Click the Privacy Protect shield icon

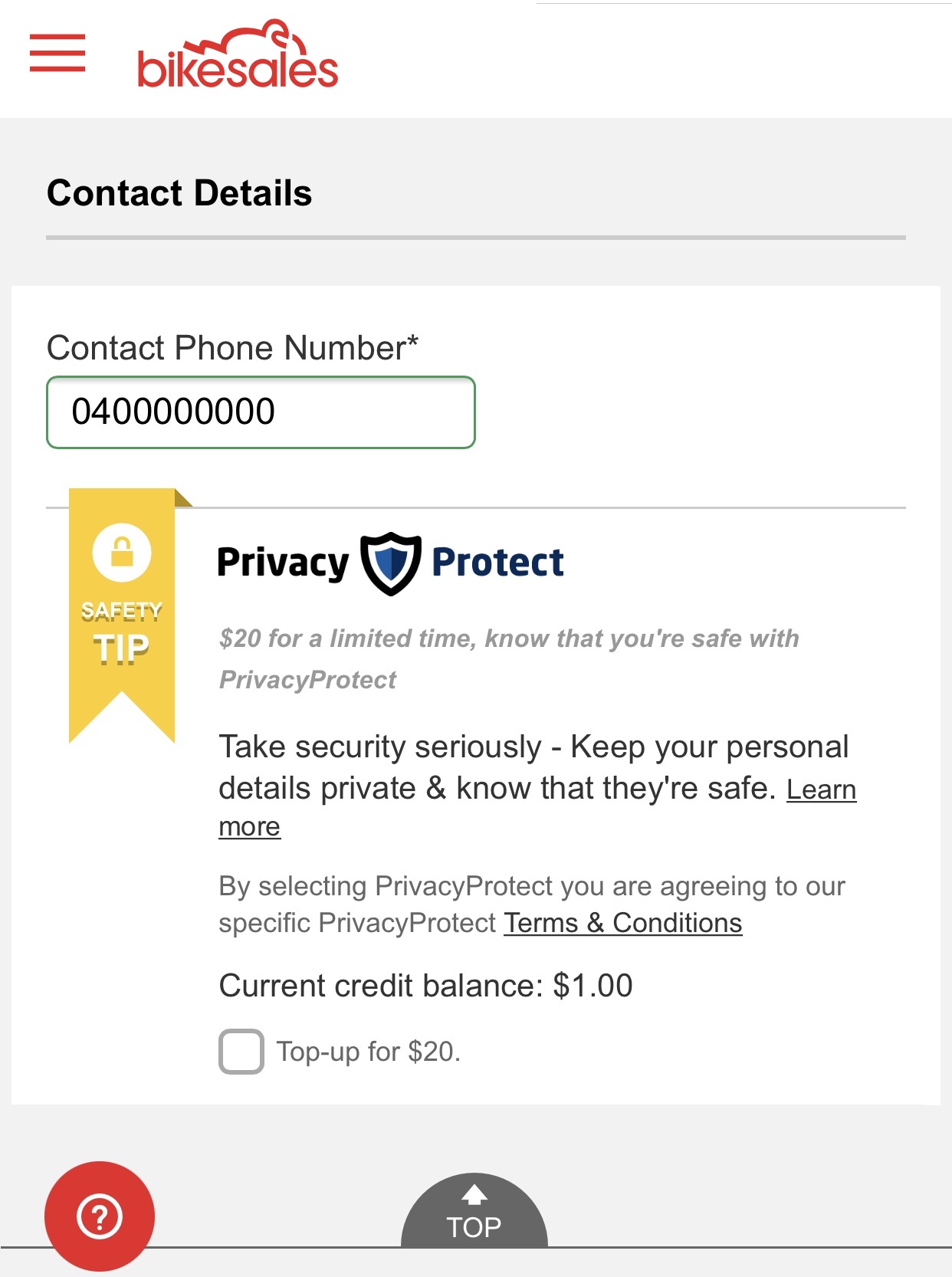pyautogui.click(x=391, y=563)
